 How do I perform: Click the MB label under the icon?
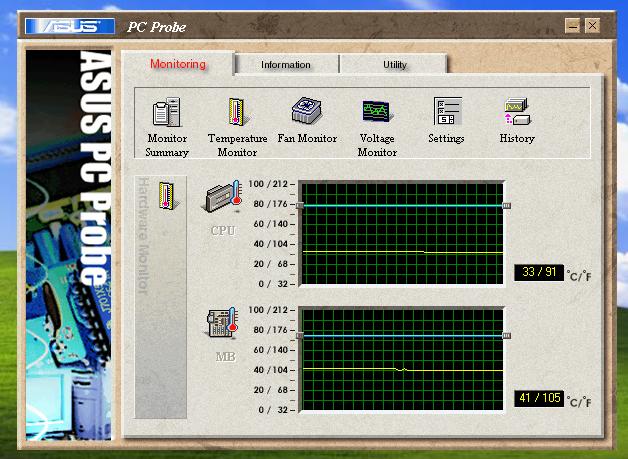click(x=225, y=357)
